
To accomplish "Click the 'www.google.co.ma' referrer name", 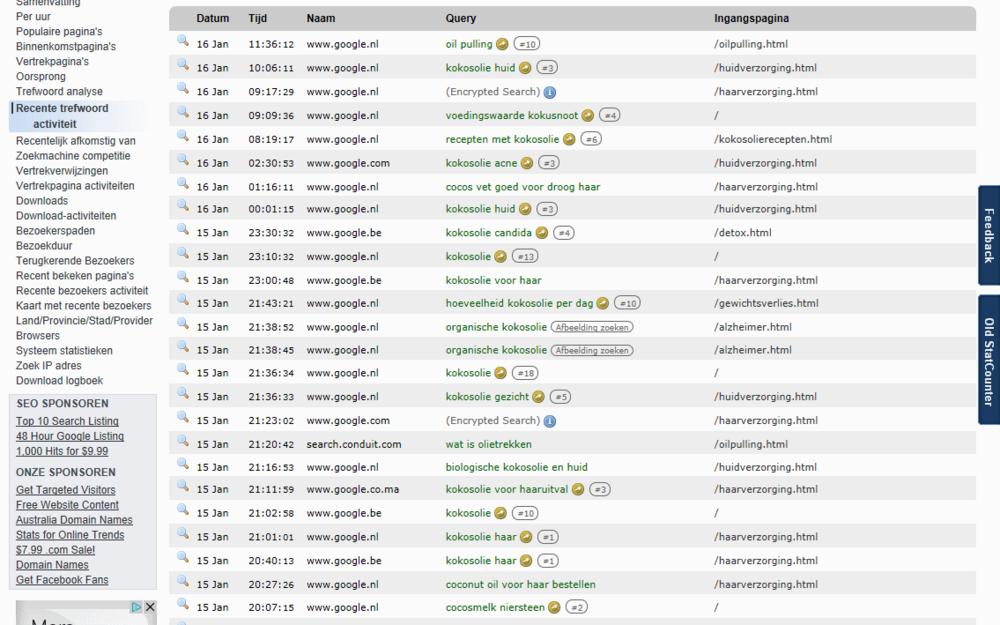I will tap(353, 490).
